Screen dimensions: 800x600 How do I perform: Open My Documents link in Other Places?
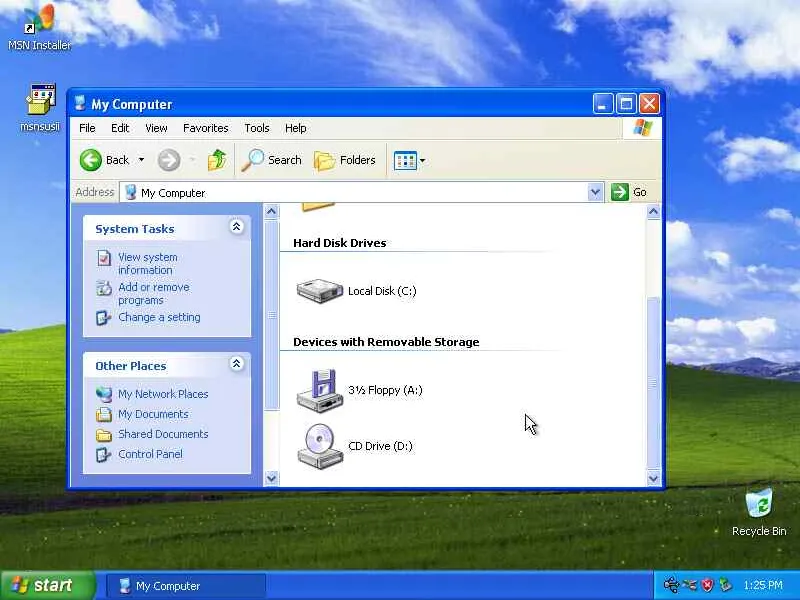tap(153, 414)
